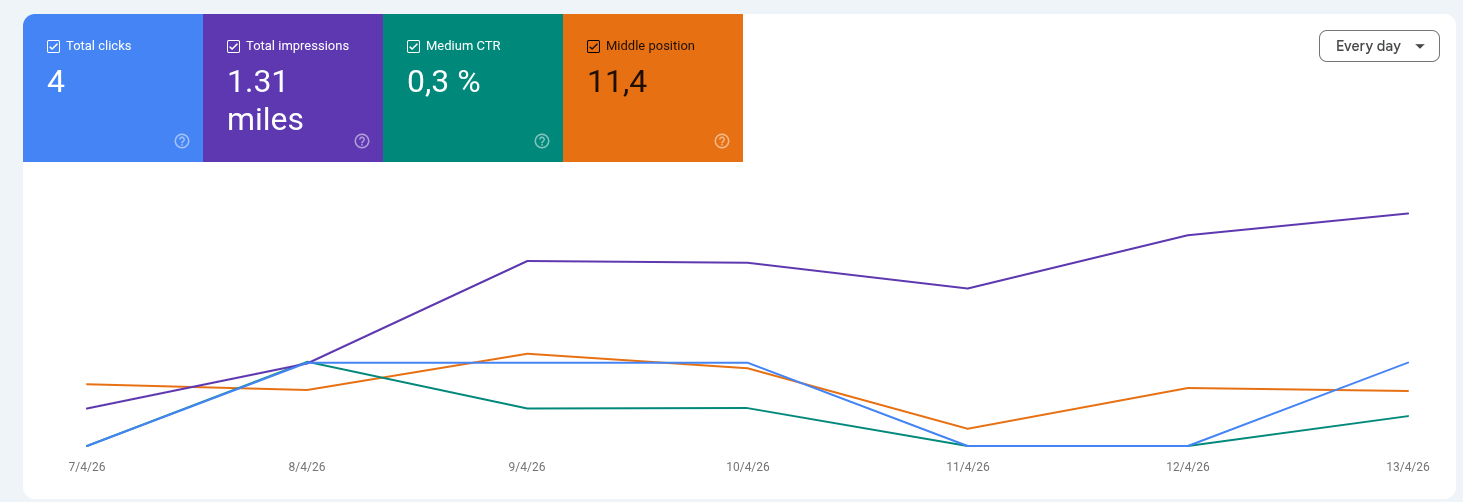The width and height of the screenshot is (1463, 502).
Task: Click the 10/4/26 date label
Action: coord(747,467)
